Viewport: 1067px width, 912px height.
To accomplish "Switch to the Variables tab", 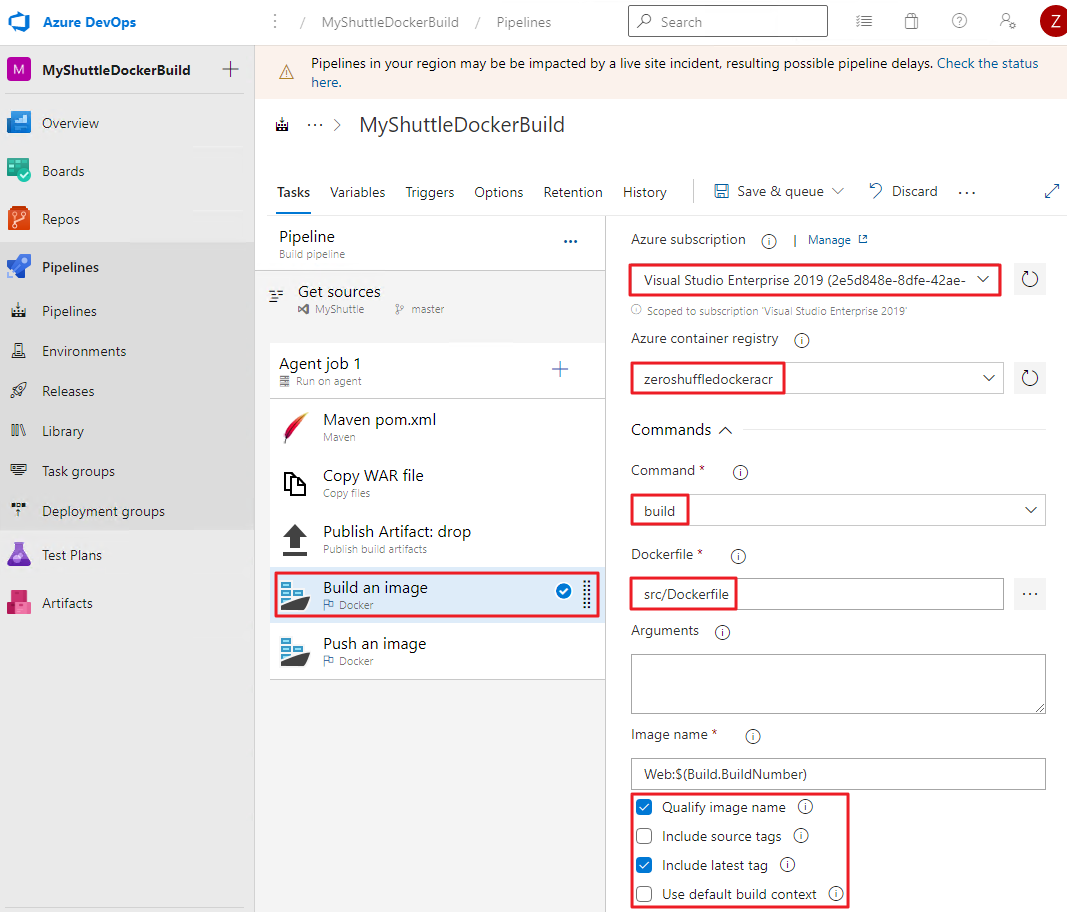I will tap(357, 193).
